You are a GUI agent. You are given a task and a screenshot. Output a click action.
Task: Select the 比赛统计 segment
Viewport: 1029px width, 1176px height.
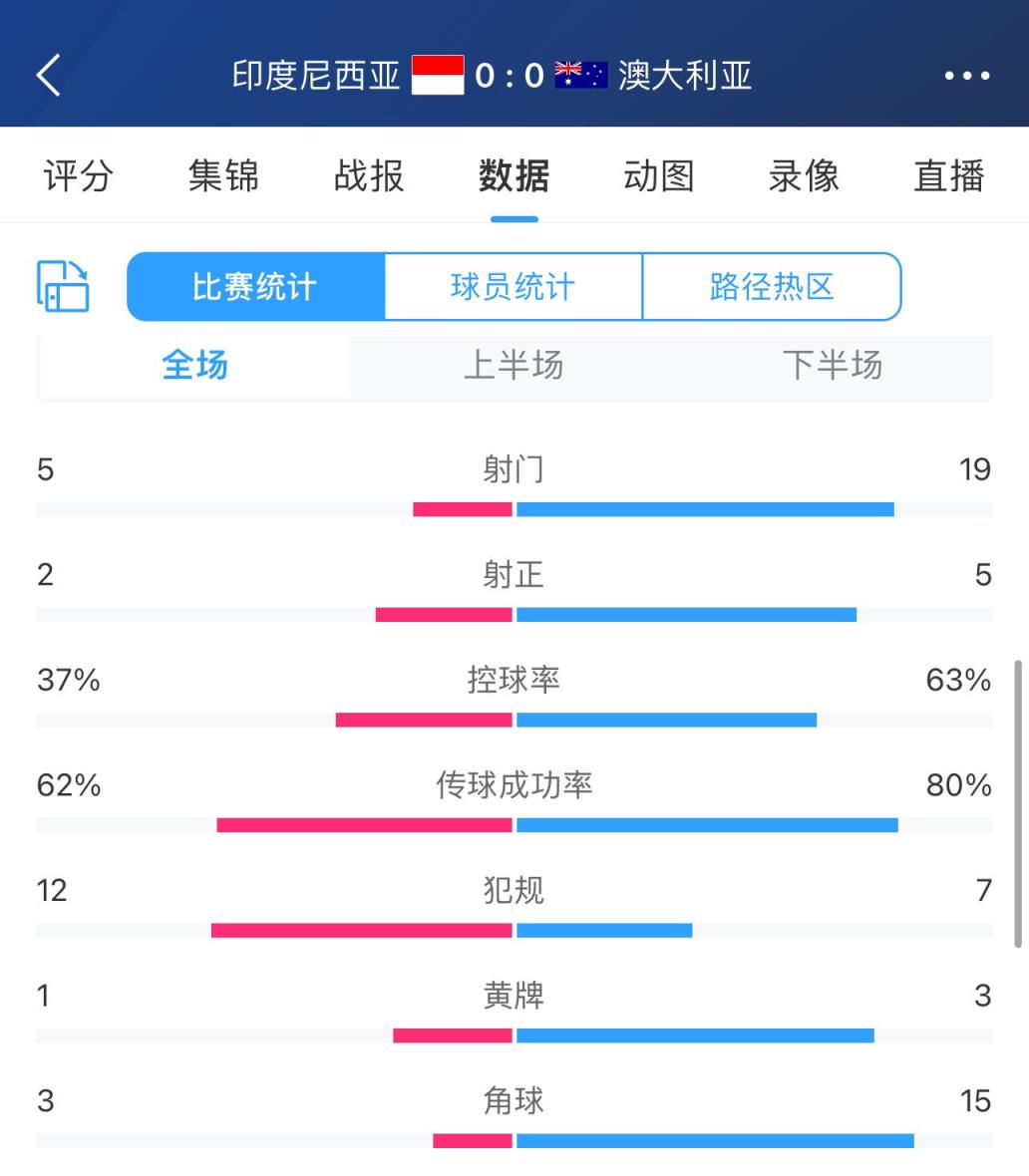(x=255, y=287)
